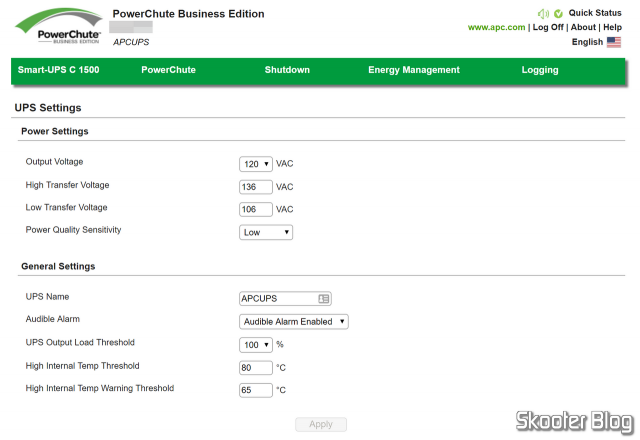640x440 pixels.
Task: Click the PowerChute Business Edition title text
Action: (189, 14)
